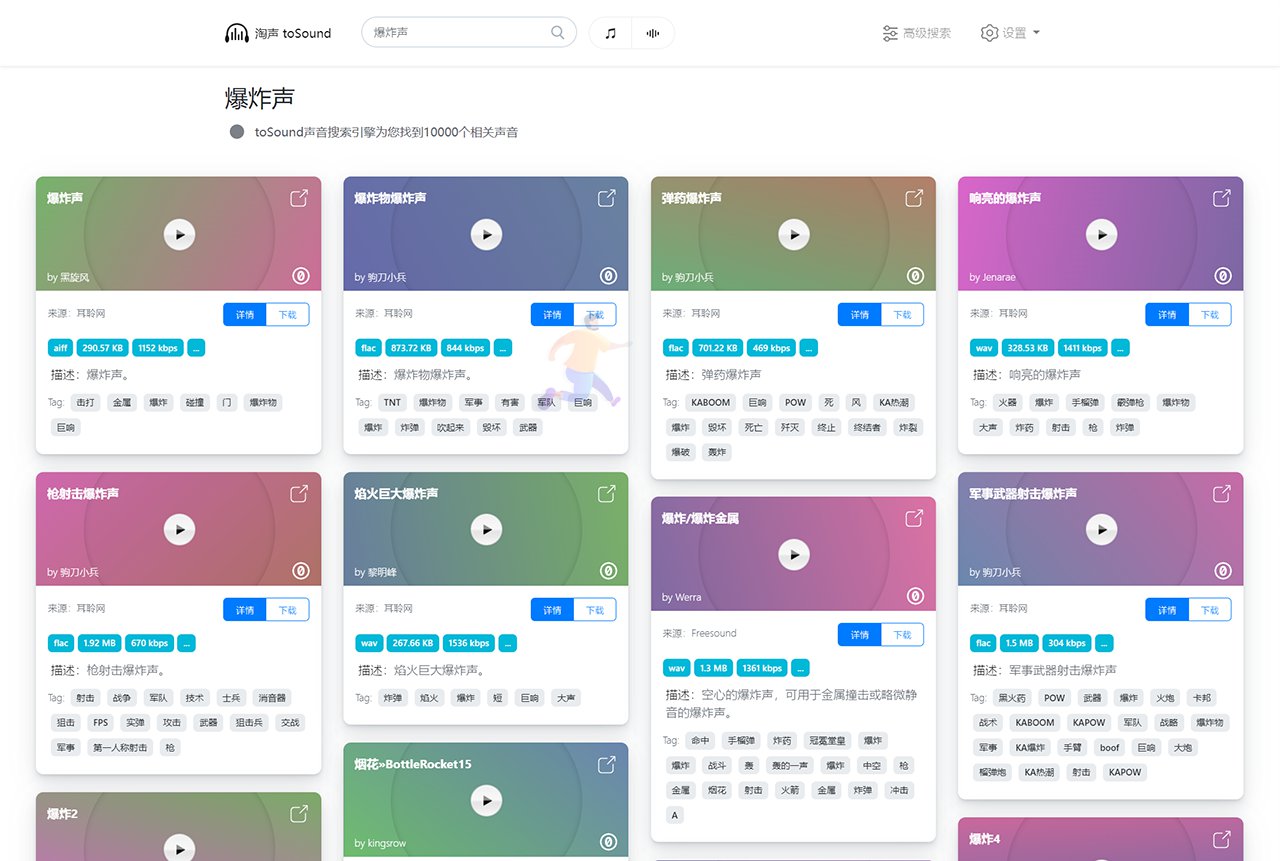Open 爆炸声 card by 黑旋风 in new window
Screen dimensions: 1280x861
coord(299,198)
